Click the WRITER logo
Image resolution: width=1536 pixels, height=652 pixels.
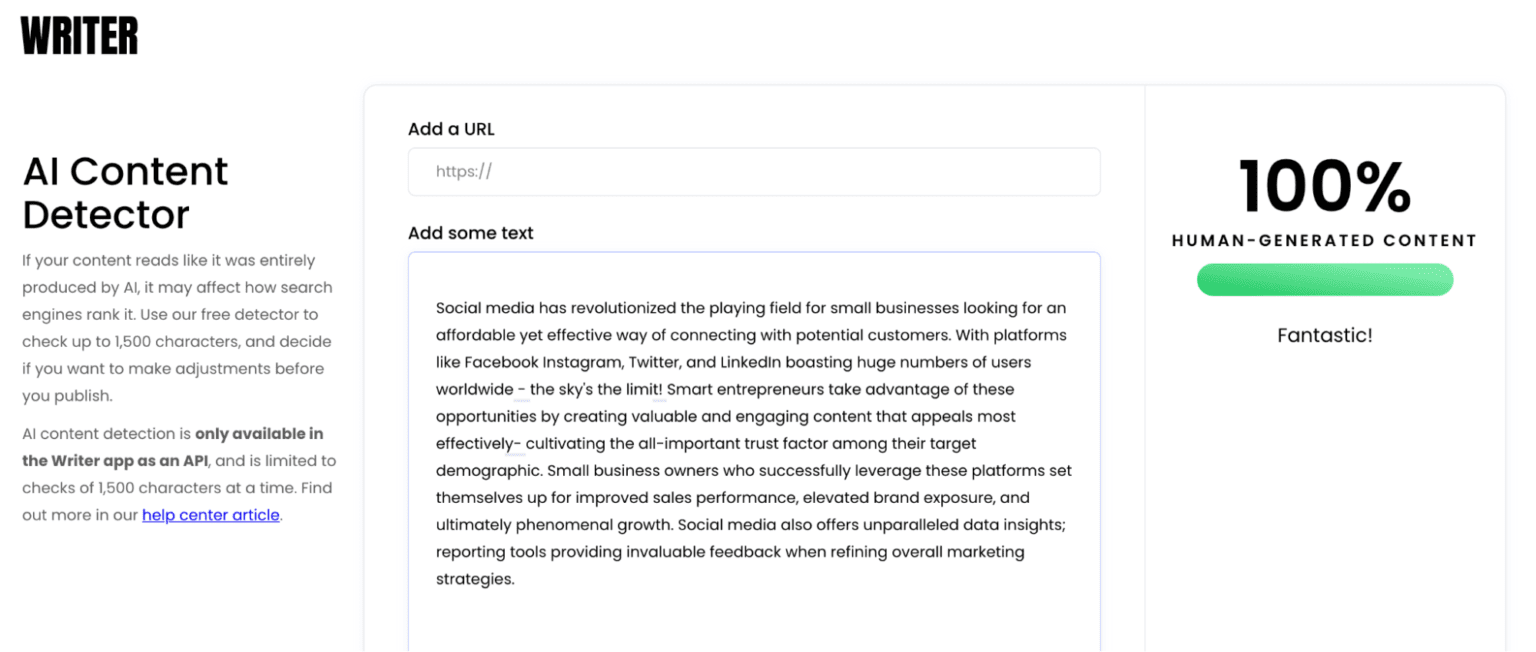78,35
